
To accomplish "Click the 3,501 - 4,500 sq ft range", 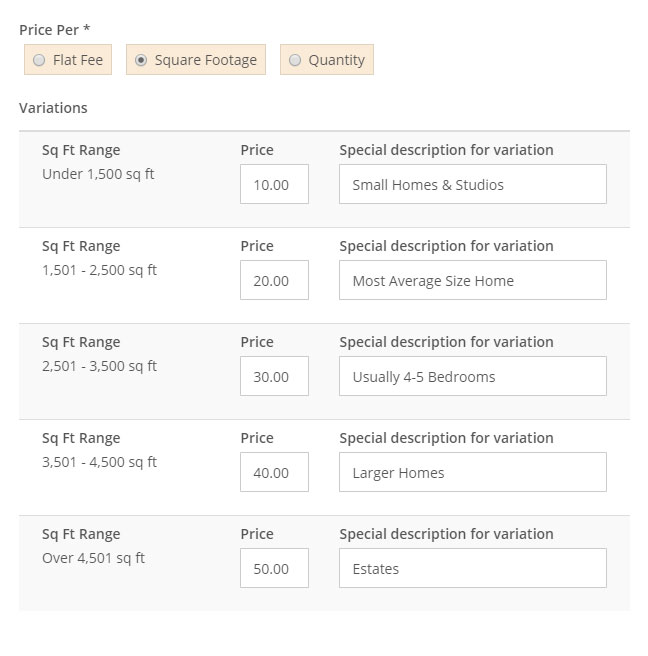I will click(100, 462).
